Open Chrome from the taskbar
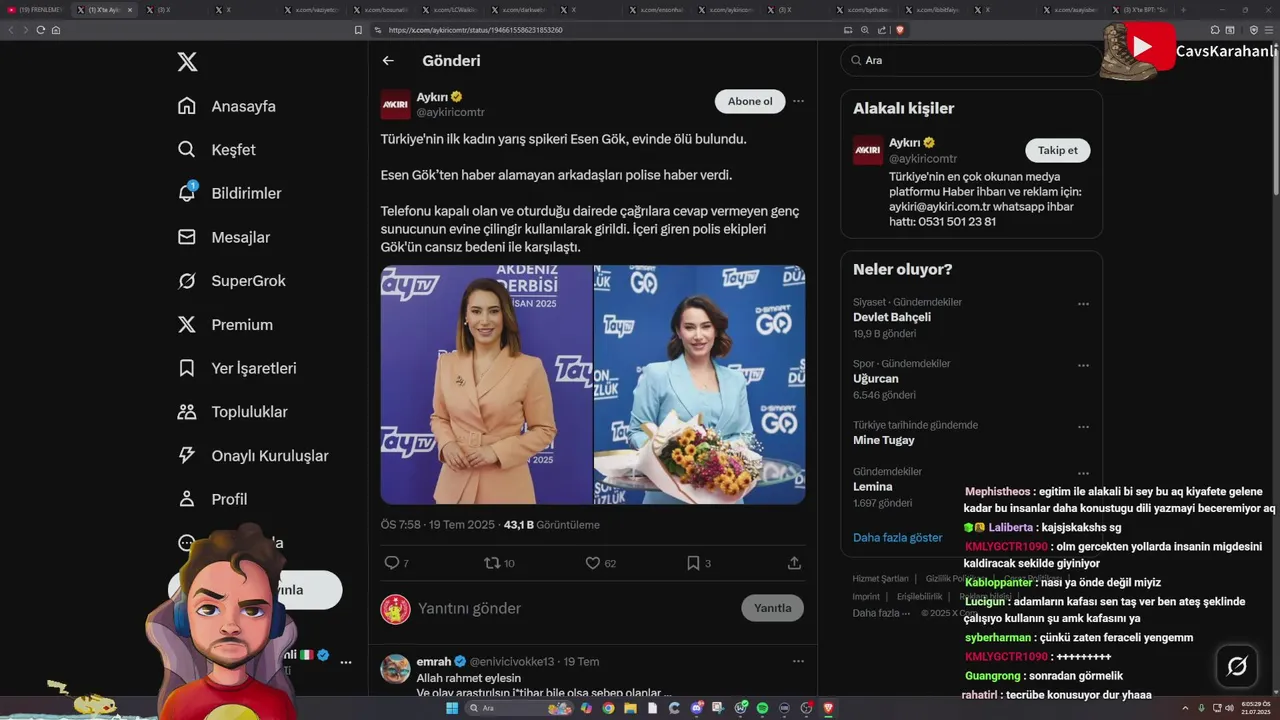 click(608, 708)
